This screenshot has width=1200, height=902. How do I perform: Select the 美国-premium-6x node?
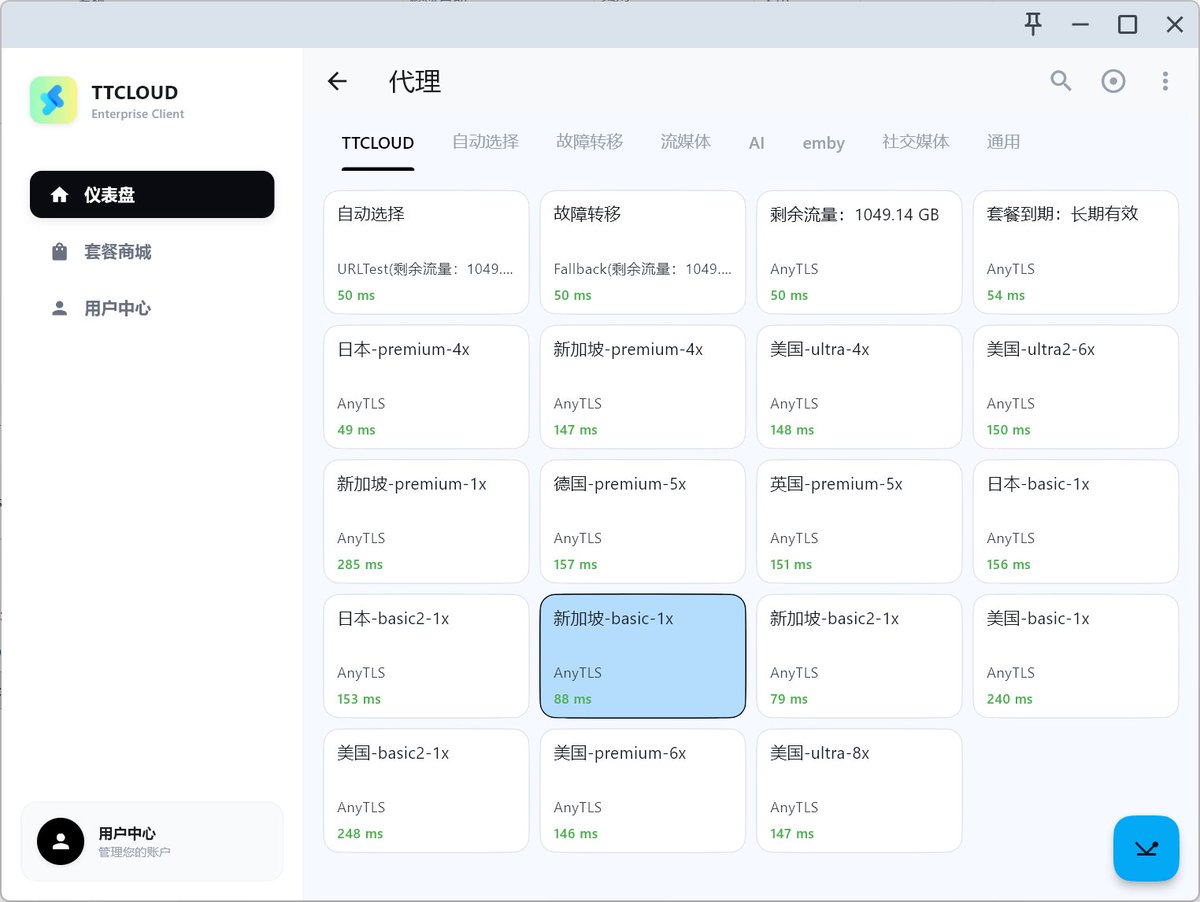pyautogui.click(x=643, y=791)
